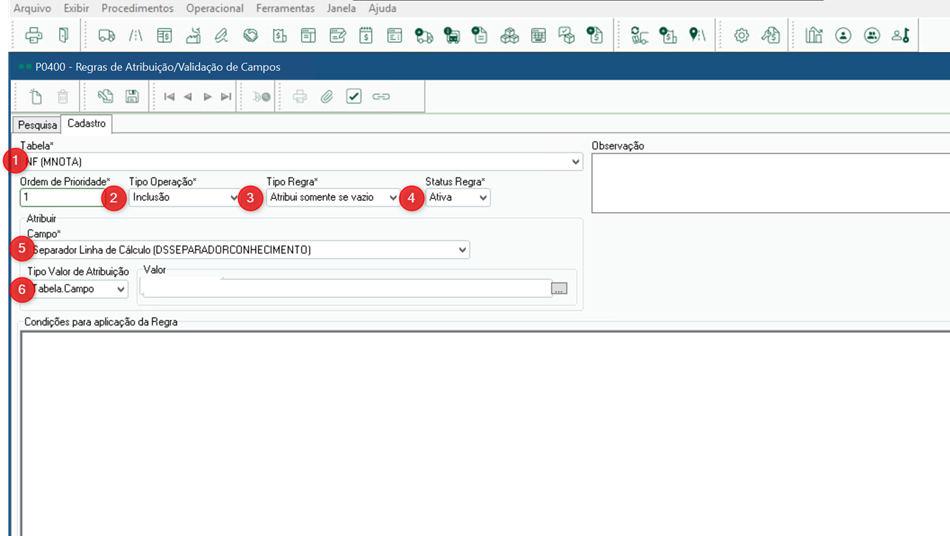Image resolution: width=950 pixels, height=536 pixels.
Task: Open the Ajuda menu
Action: click(382, 8)
